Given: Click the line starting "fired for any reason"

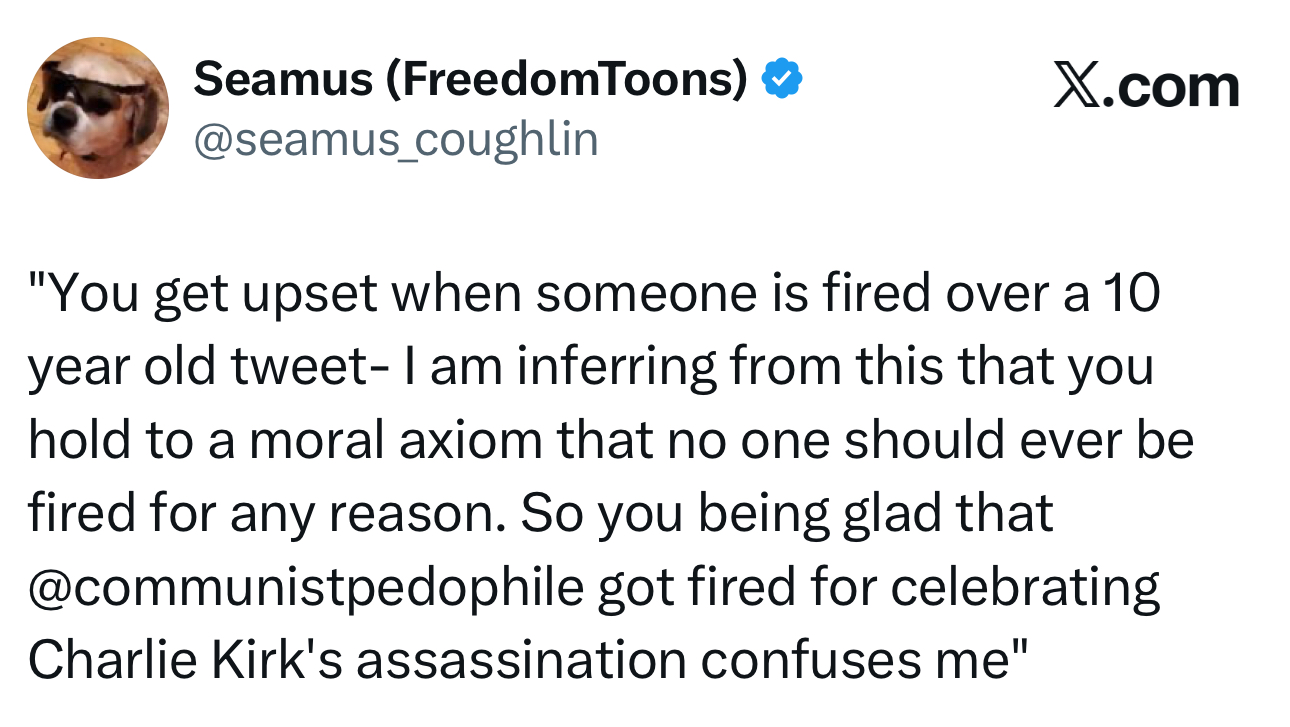Looking at the screenshot, I should pos(540,514).
